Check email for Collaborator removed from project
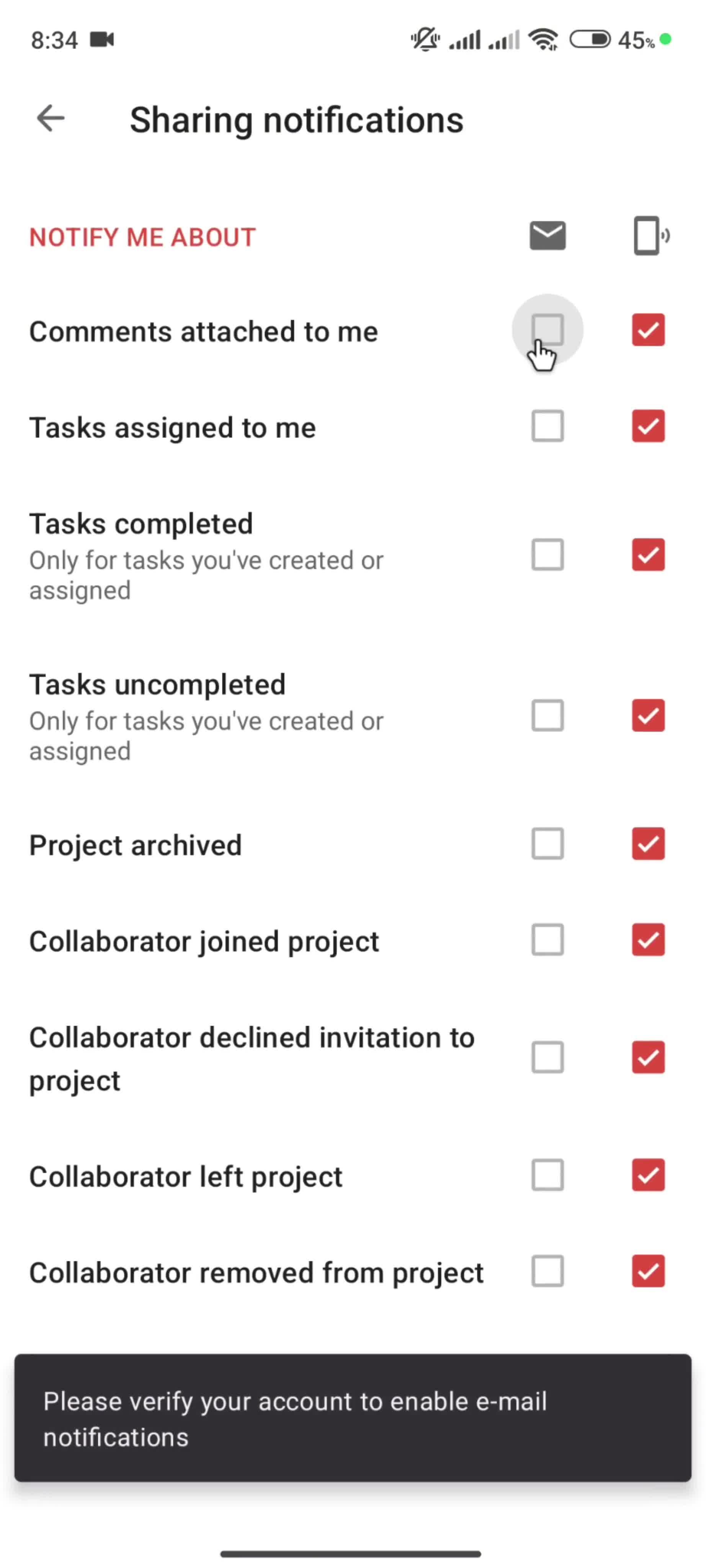Screen dimensions: 706x1568 (547, 1271)
